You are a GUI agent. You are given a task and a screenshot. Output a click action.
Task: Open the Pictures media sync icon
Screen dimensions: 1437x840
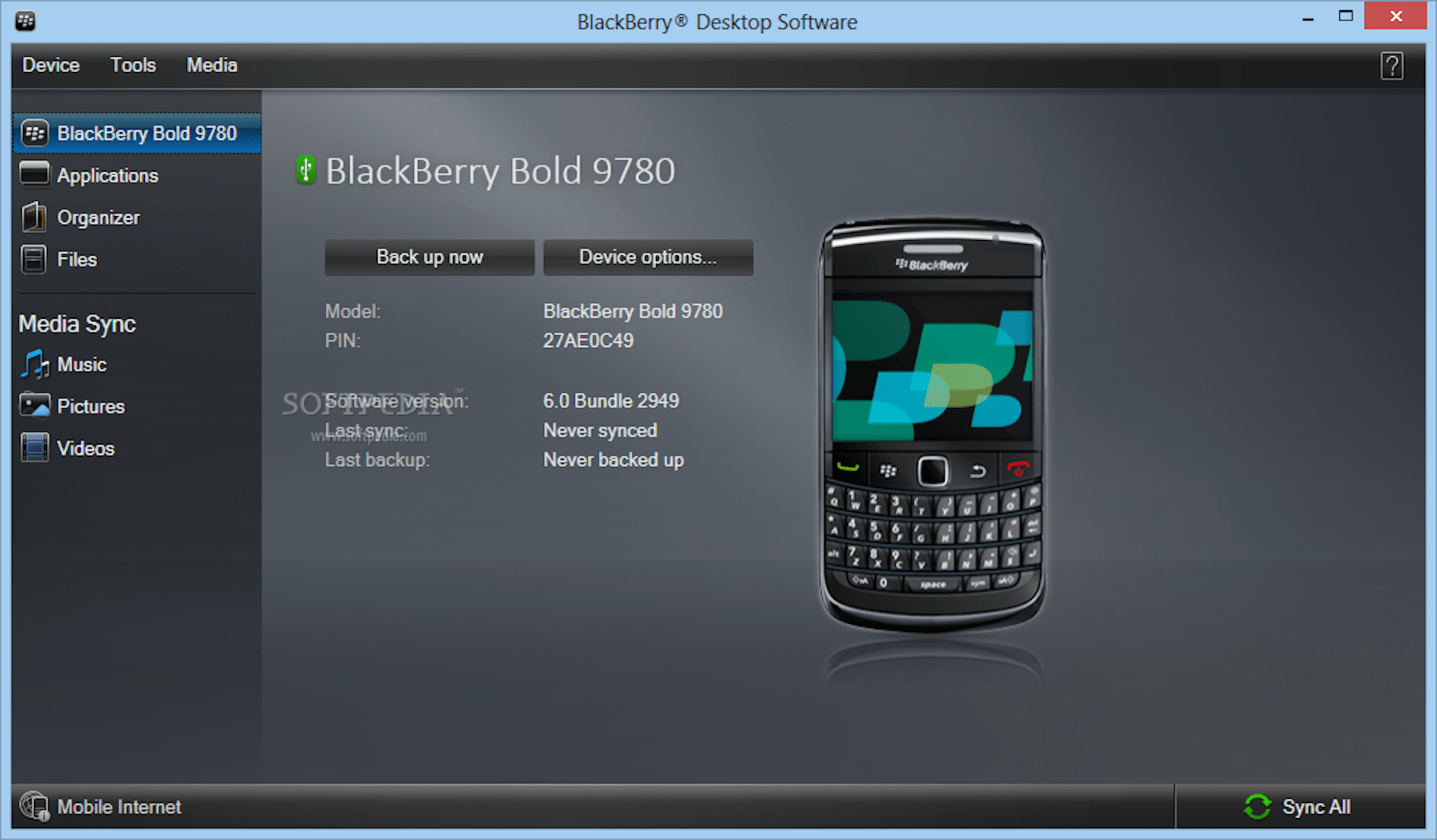coord(34,406)
